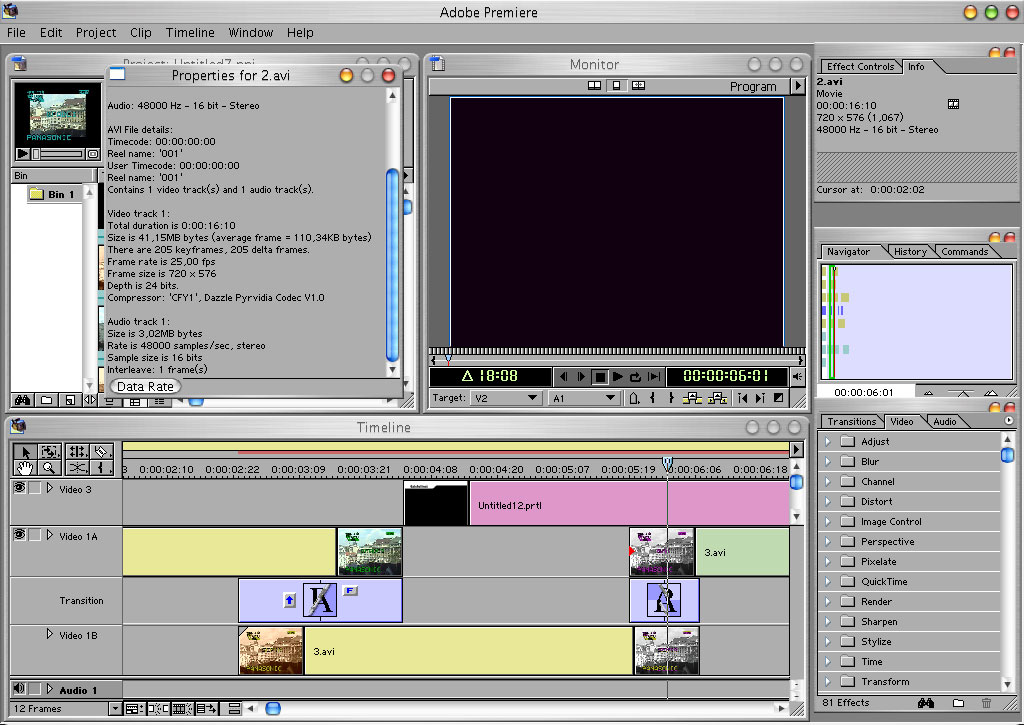The image size is (1024, 725).
Task: Toggle the lock box for Video 1A track
Action: tap(35, 534)
